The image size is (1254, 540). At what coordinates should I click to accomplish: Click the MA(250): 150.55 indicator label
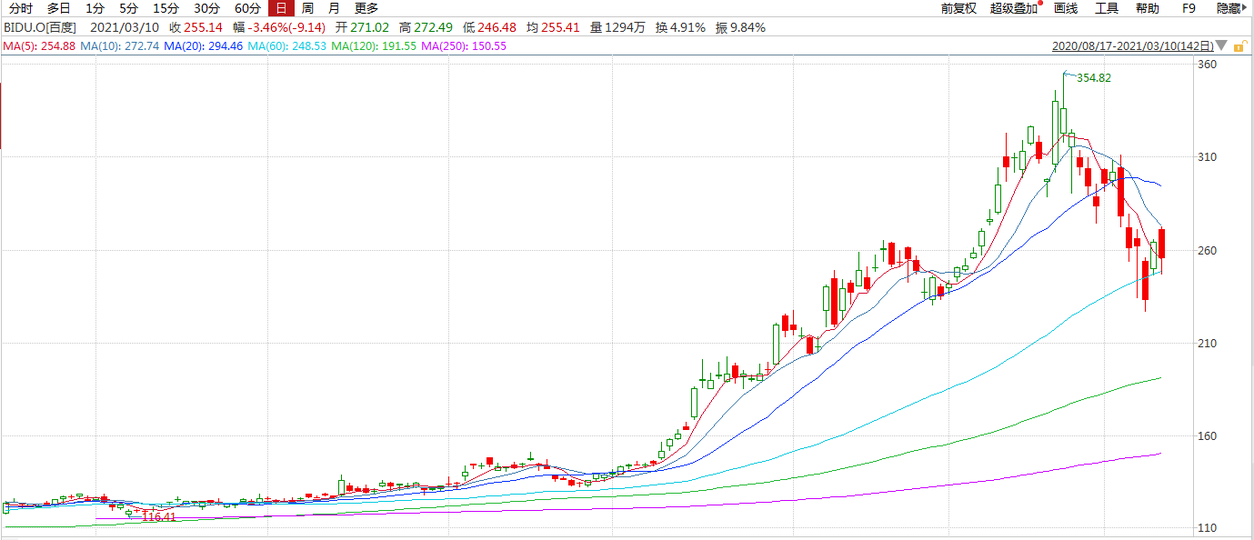(x=464, y=46)
